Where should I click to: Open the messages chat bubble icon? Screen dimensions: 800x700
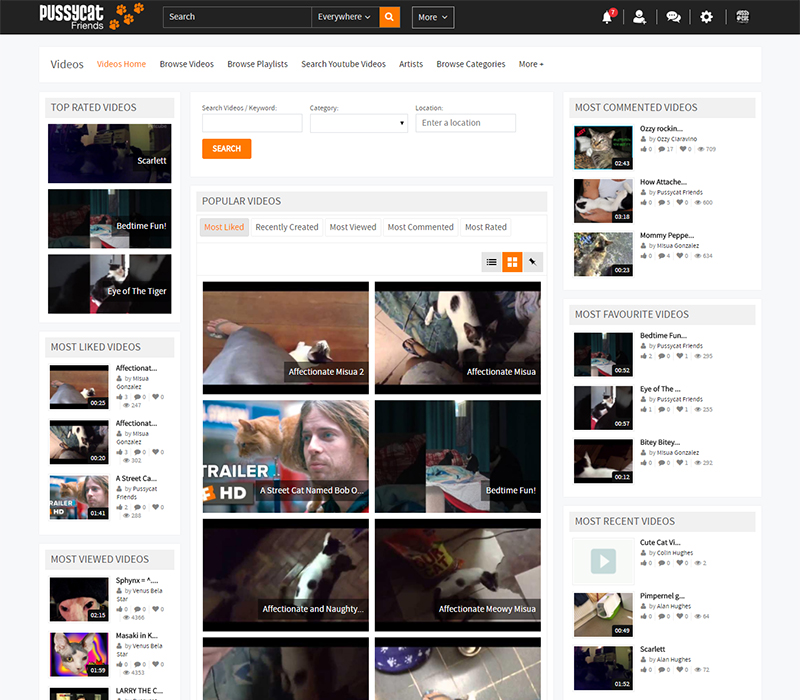(x=673, y=17)
